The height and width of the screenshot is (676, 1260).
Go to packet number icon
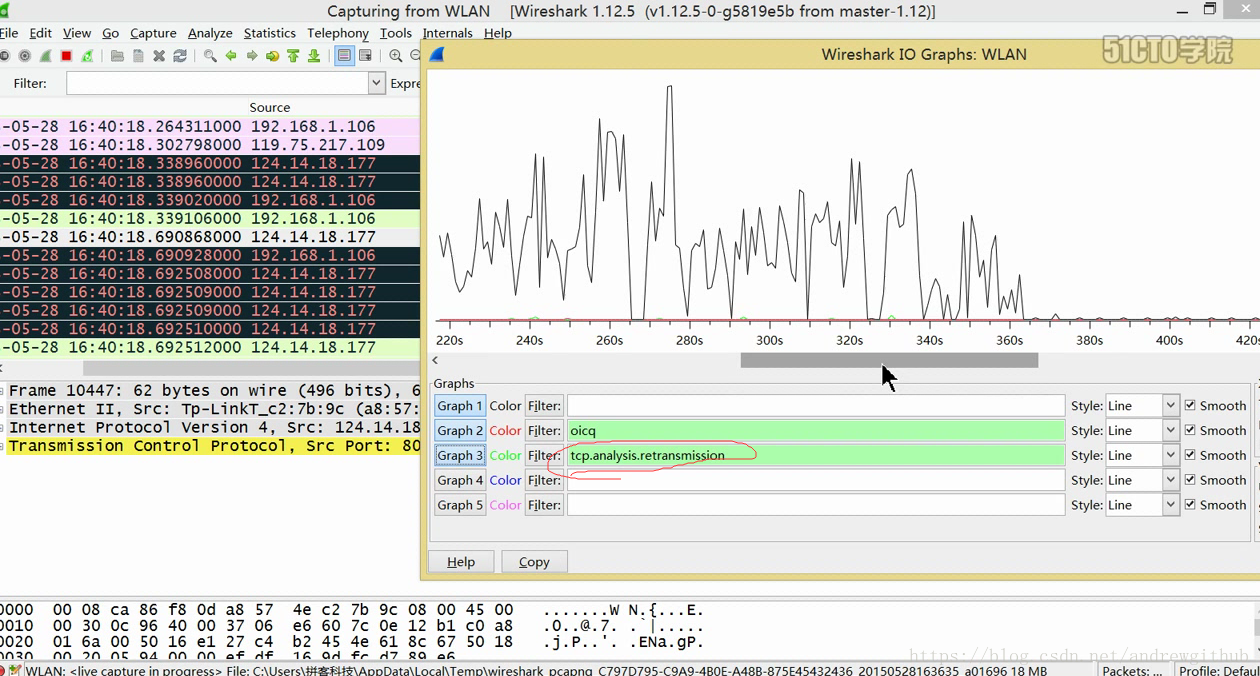(x=272, y=56)
